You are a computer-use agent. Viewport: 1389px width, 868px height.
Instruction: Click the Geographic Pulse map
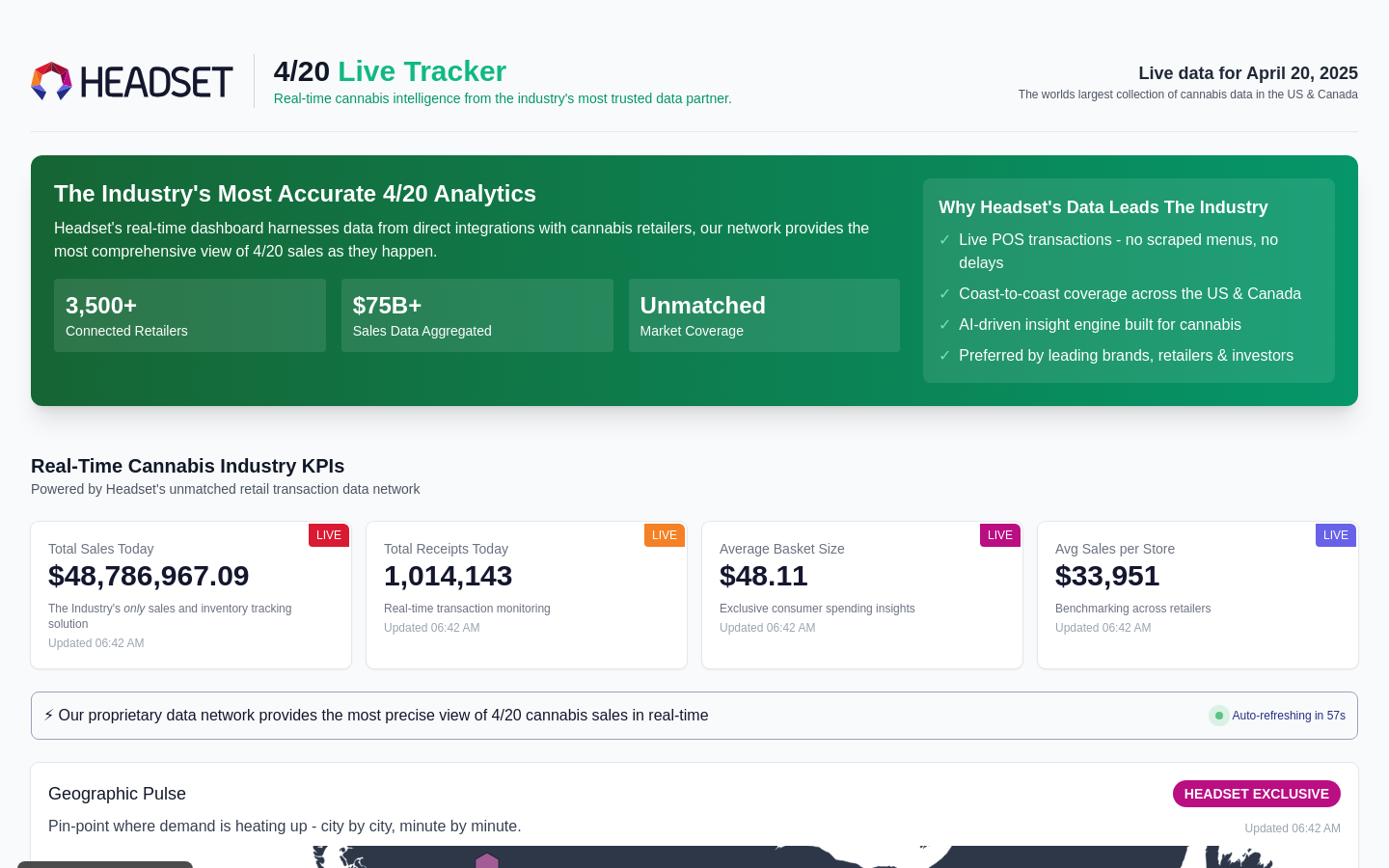click(x=694, y=857)
